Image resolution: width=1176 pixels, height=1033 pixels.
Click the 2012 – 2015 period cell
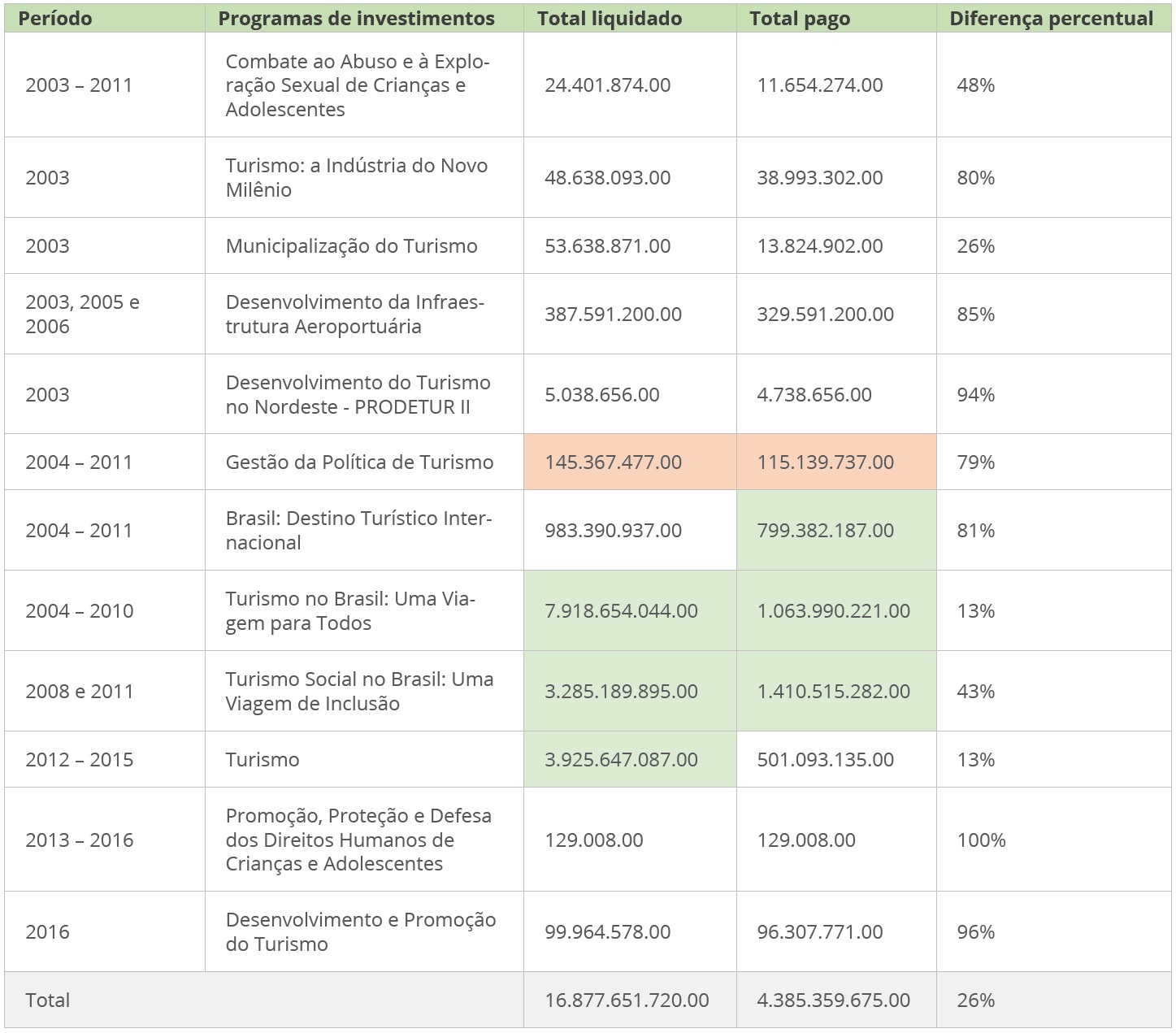point(80,760)
